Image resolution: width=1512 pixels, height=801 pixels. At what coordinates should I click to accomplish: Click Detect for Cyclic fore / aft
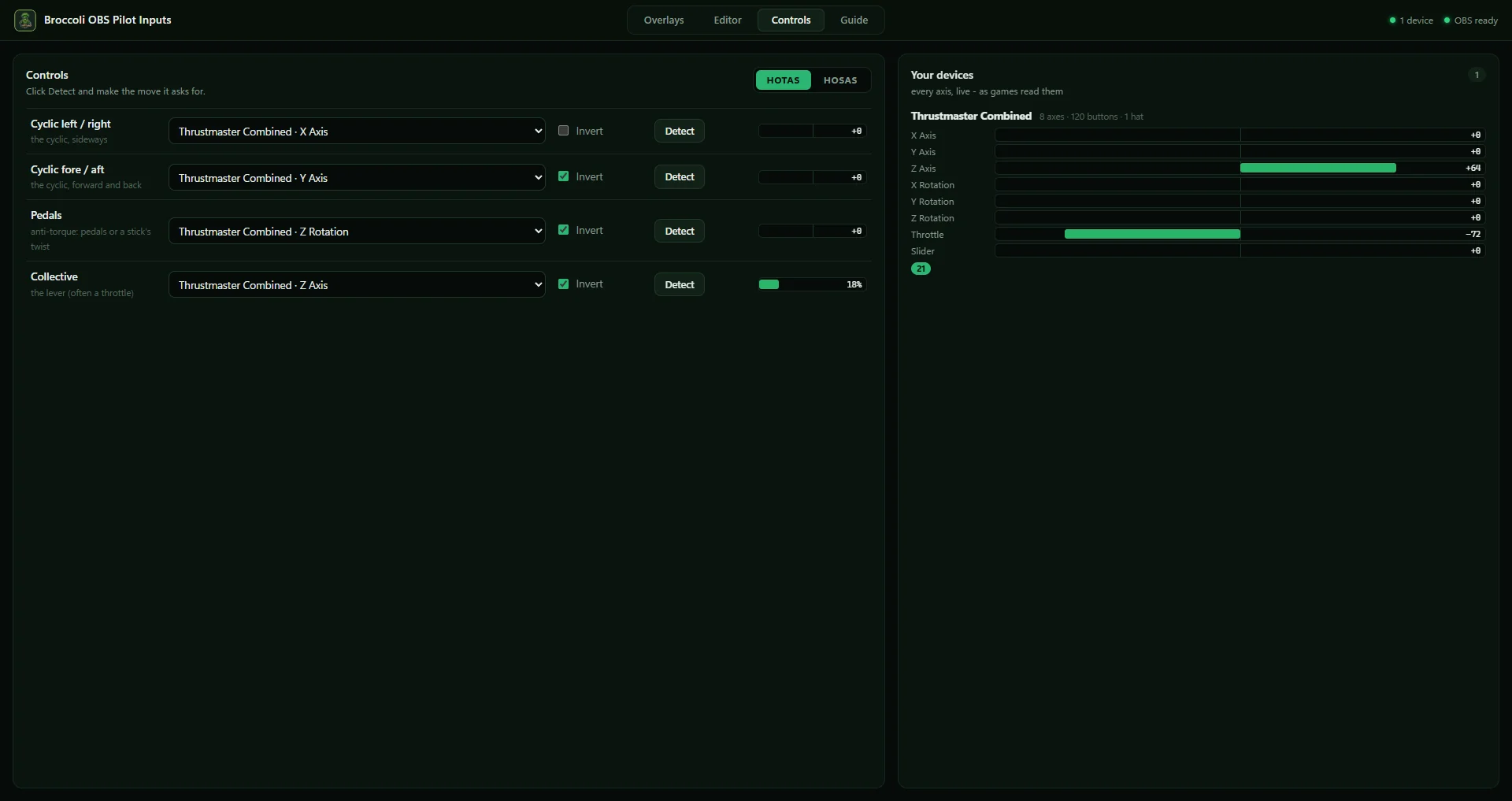click(680, 177)
